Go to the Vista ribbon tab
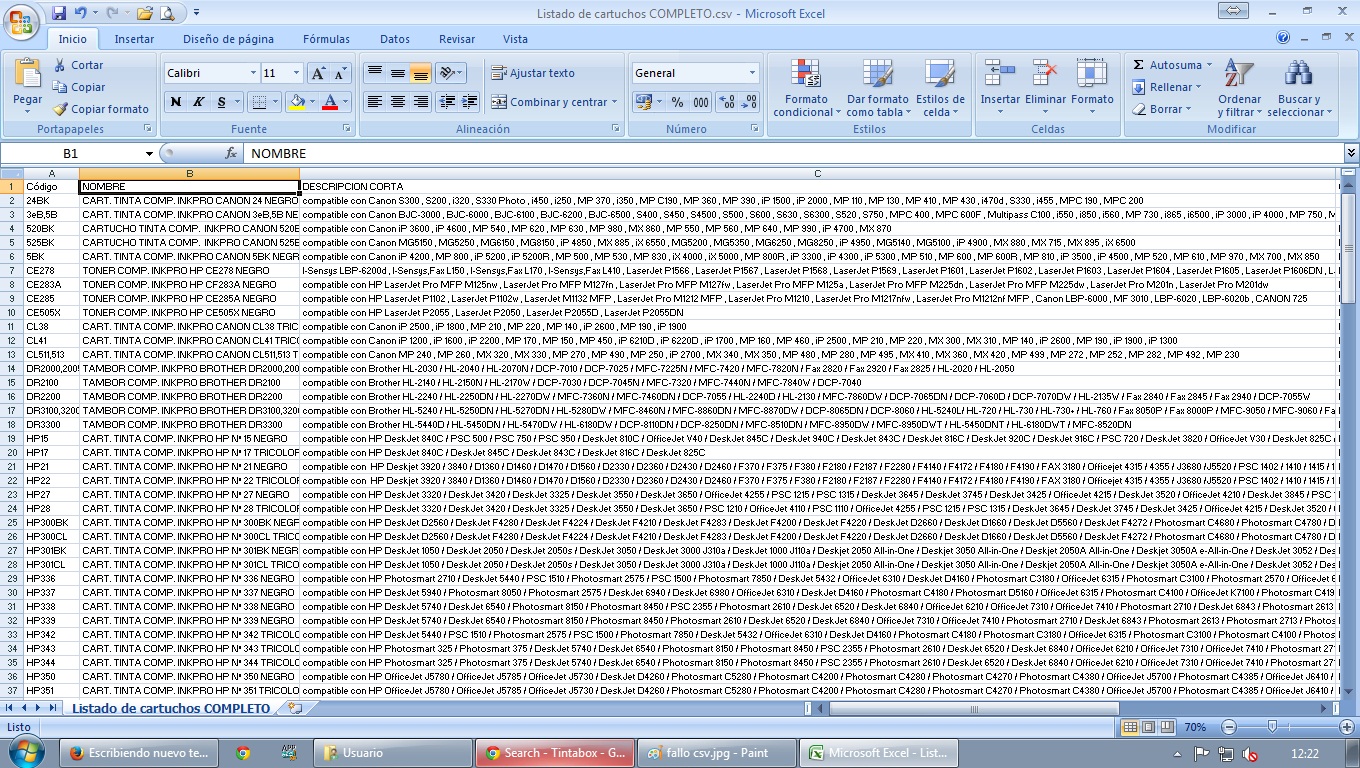Viewport: 1360px width, 768px height. 516,39
